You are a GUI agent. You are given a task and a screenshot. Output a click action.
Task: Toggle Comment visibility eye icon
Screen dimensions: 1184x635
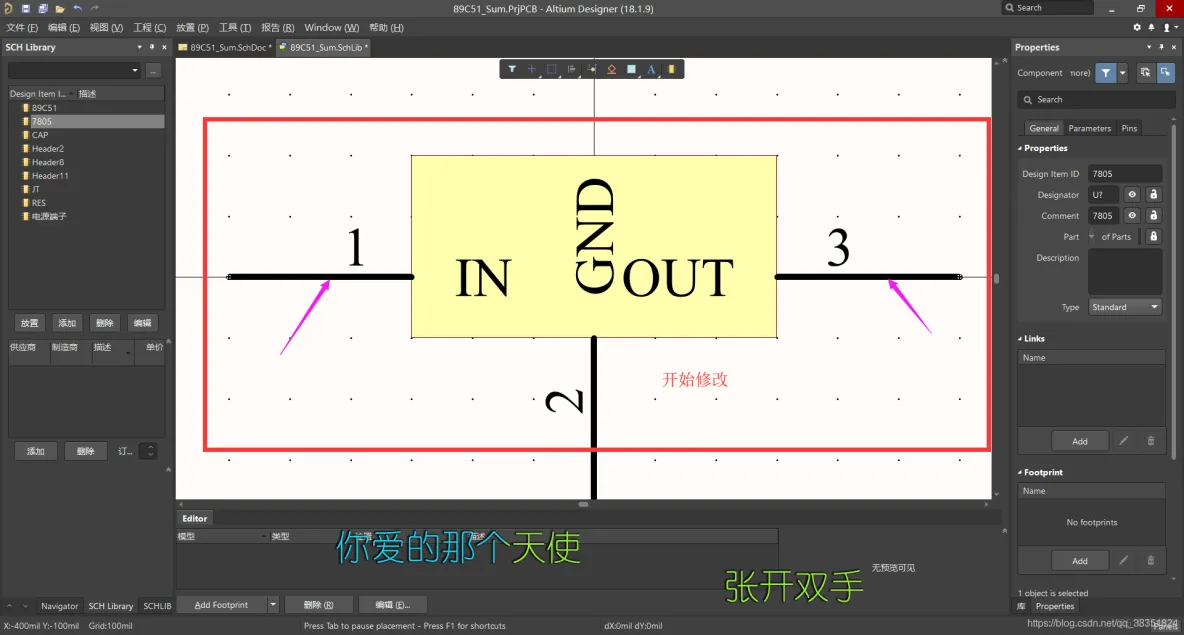tap(1132, 216)
